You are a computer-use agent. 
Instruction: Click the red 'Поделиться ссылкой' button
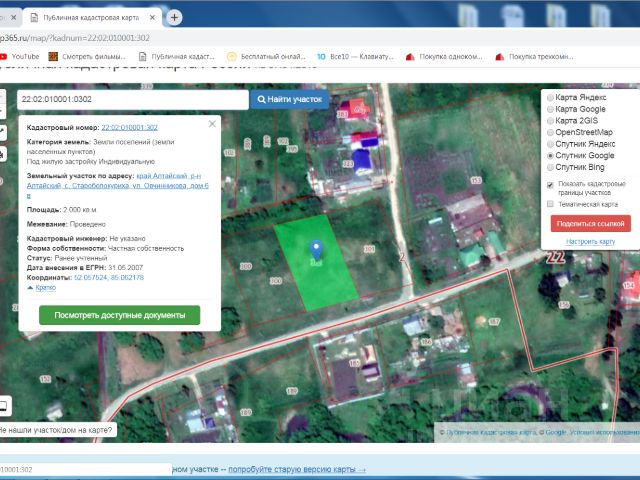tap(590, 224)
